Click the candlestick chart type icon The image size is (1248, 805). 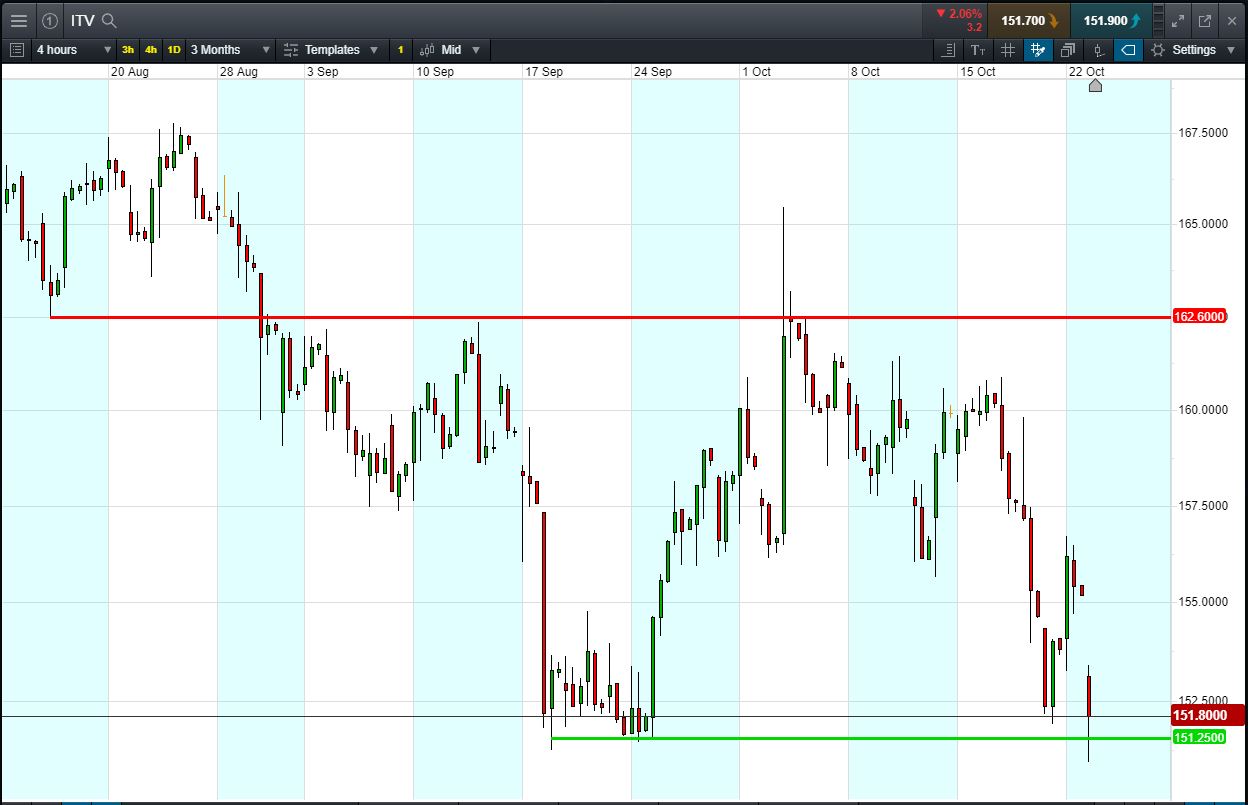427,49
